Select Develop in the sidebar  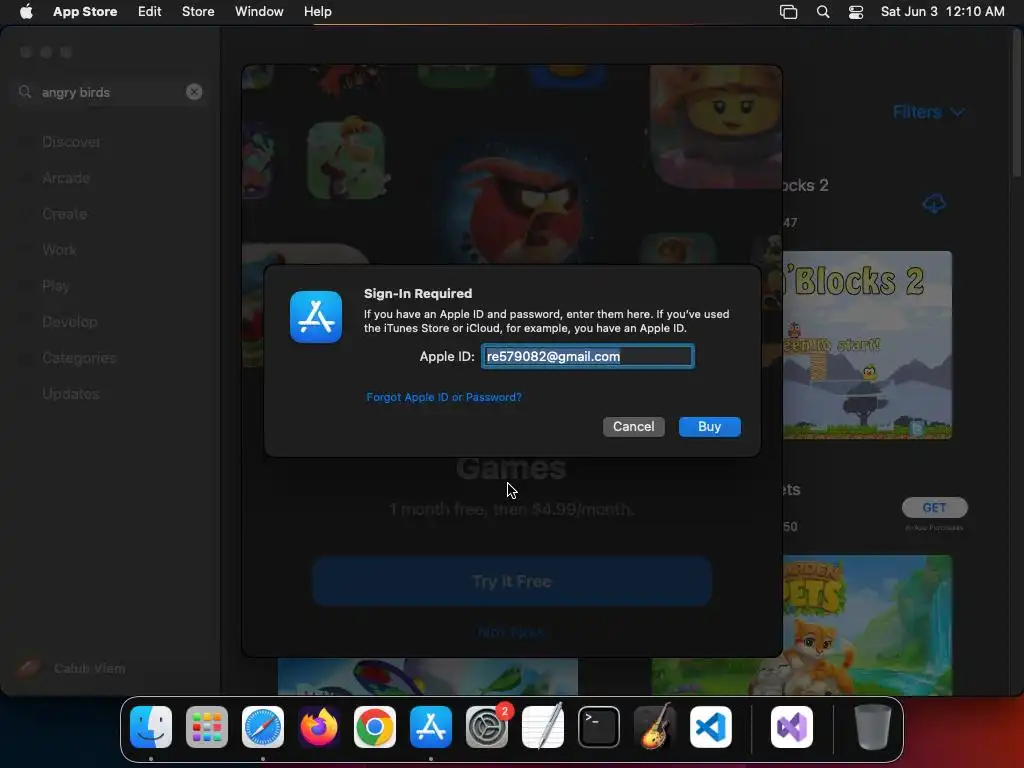coord(70,322)
